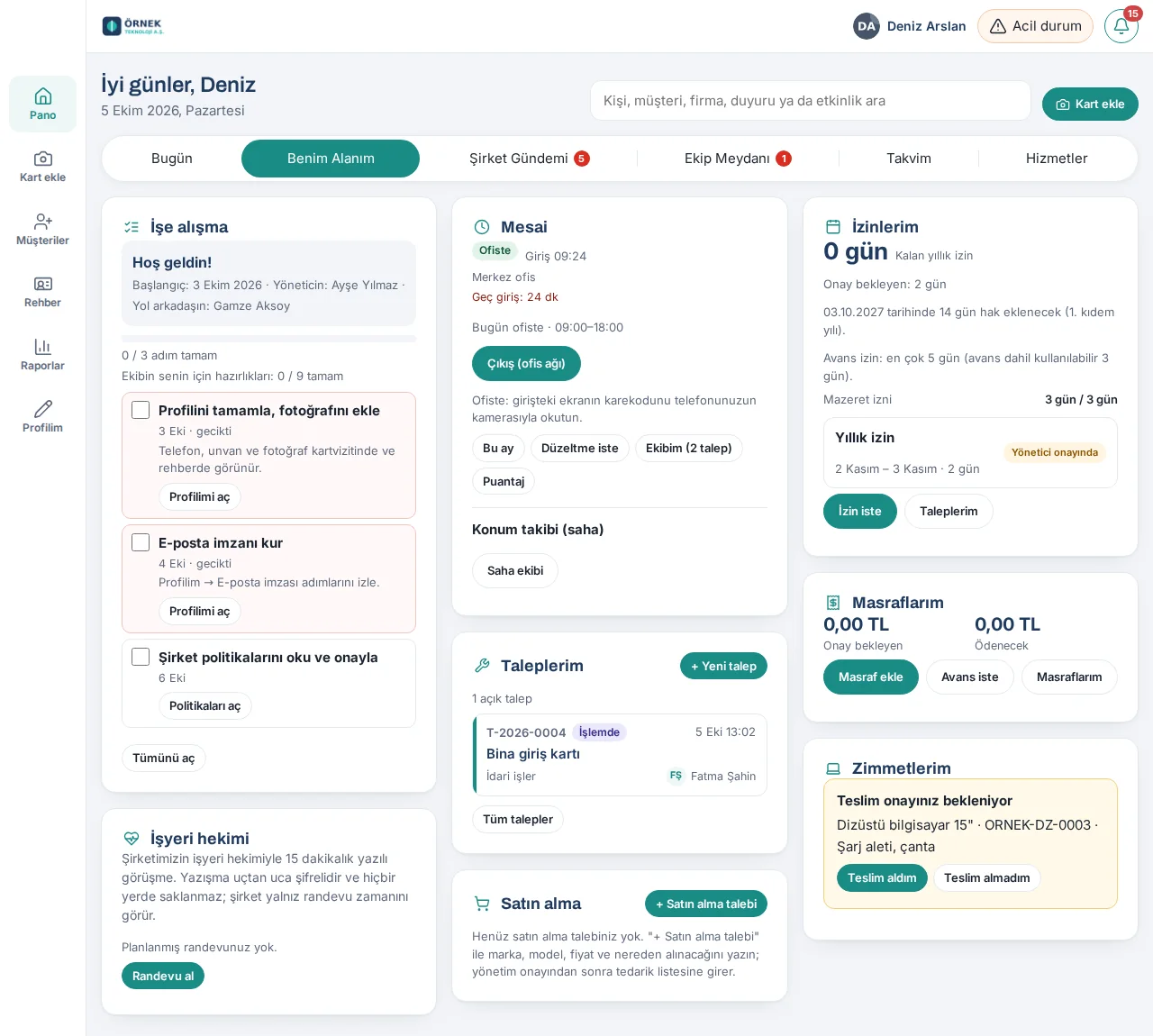Screen dimensions: 1153x1036
Task: Click the laptop icon beside Zimmetlerim
Action: pyautogui.click(x=833, y=768)
